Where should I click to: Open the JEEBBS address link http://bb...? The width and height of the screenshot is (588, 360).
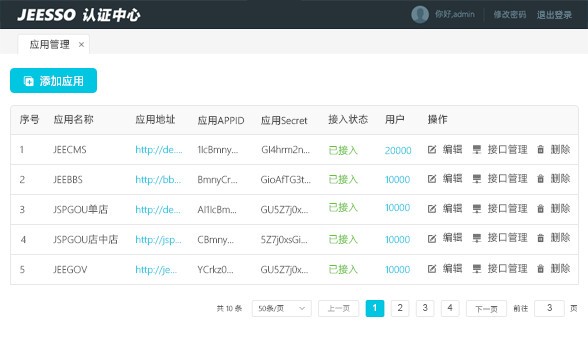158,179
